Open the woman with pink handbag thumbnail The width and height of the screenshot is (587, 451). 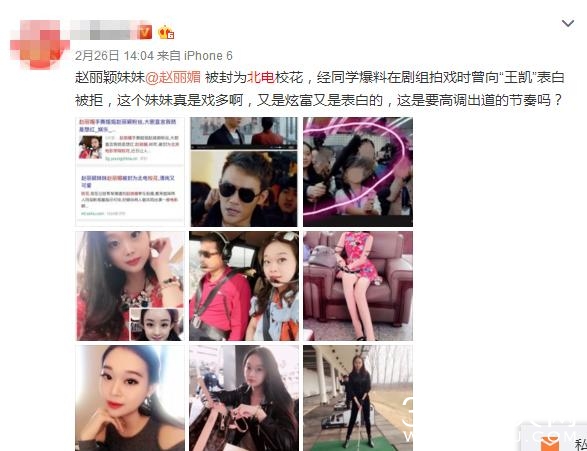pyautogui.click(x=244, y=398)
